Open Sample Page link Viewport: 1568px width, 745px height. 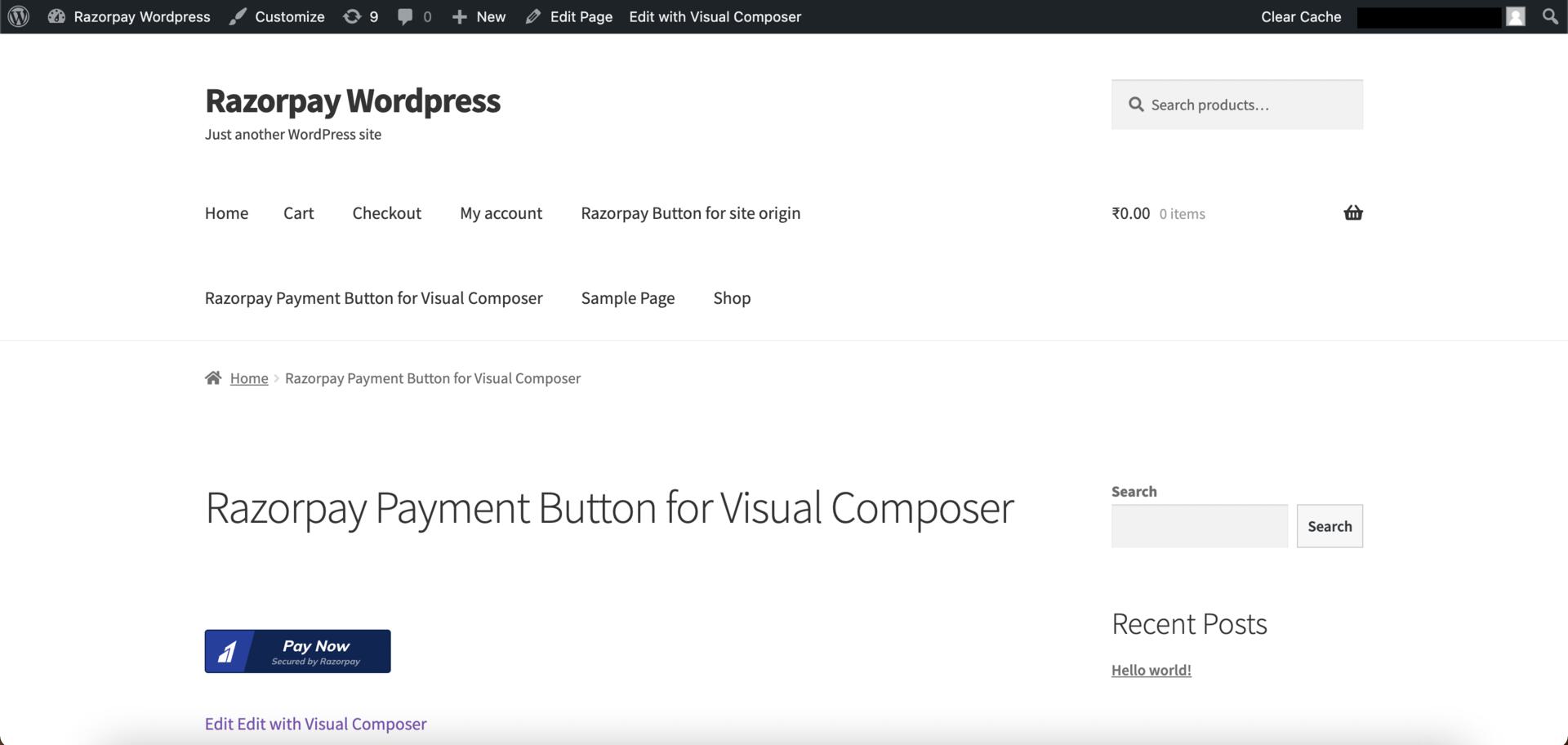coord(627,298)
